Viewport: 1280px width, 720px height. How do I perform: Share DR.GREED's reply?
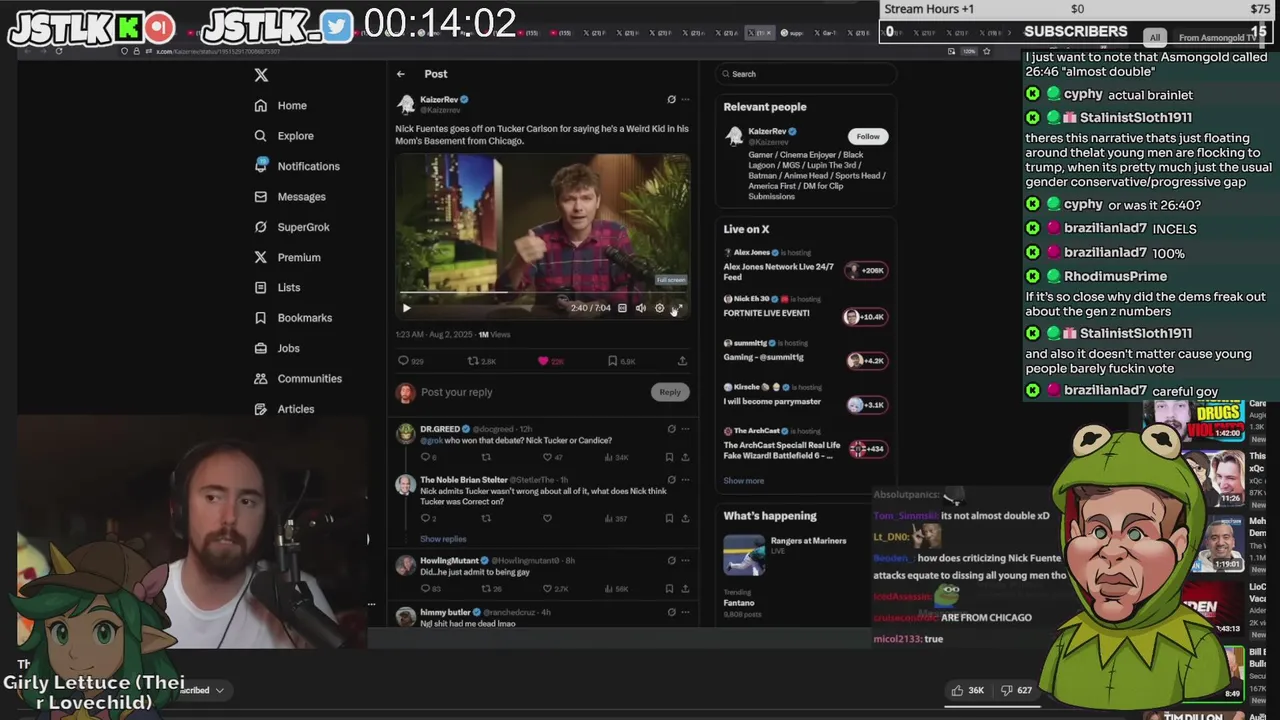tap(685, 457)
